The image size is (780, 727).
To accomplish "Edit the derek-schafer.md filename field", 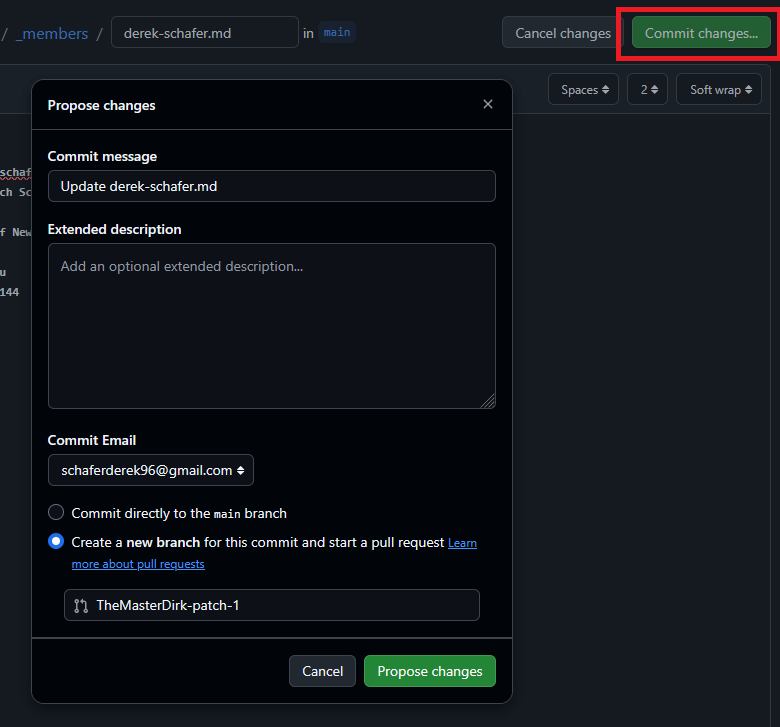I will [x=205, y=33].
